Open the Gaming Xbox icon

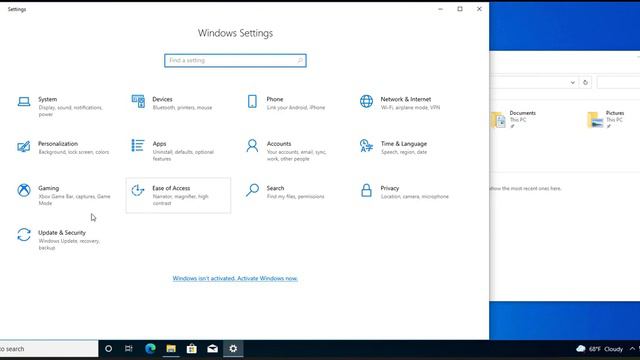pyautogui.click(x=24, y=190)
